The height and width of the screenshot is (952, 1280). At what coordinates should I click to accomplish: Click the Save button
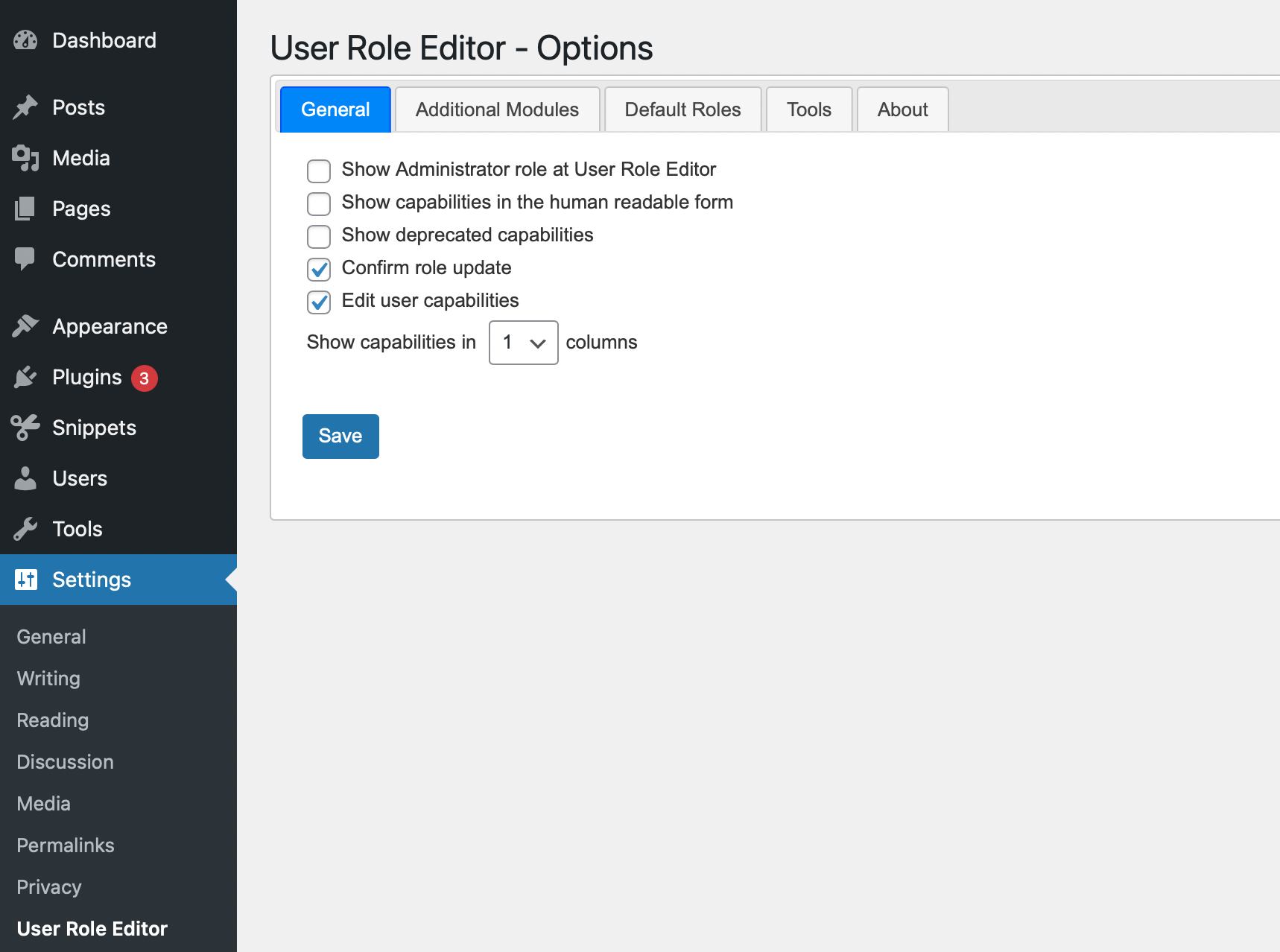(340, 436)
